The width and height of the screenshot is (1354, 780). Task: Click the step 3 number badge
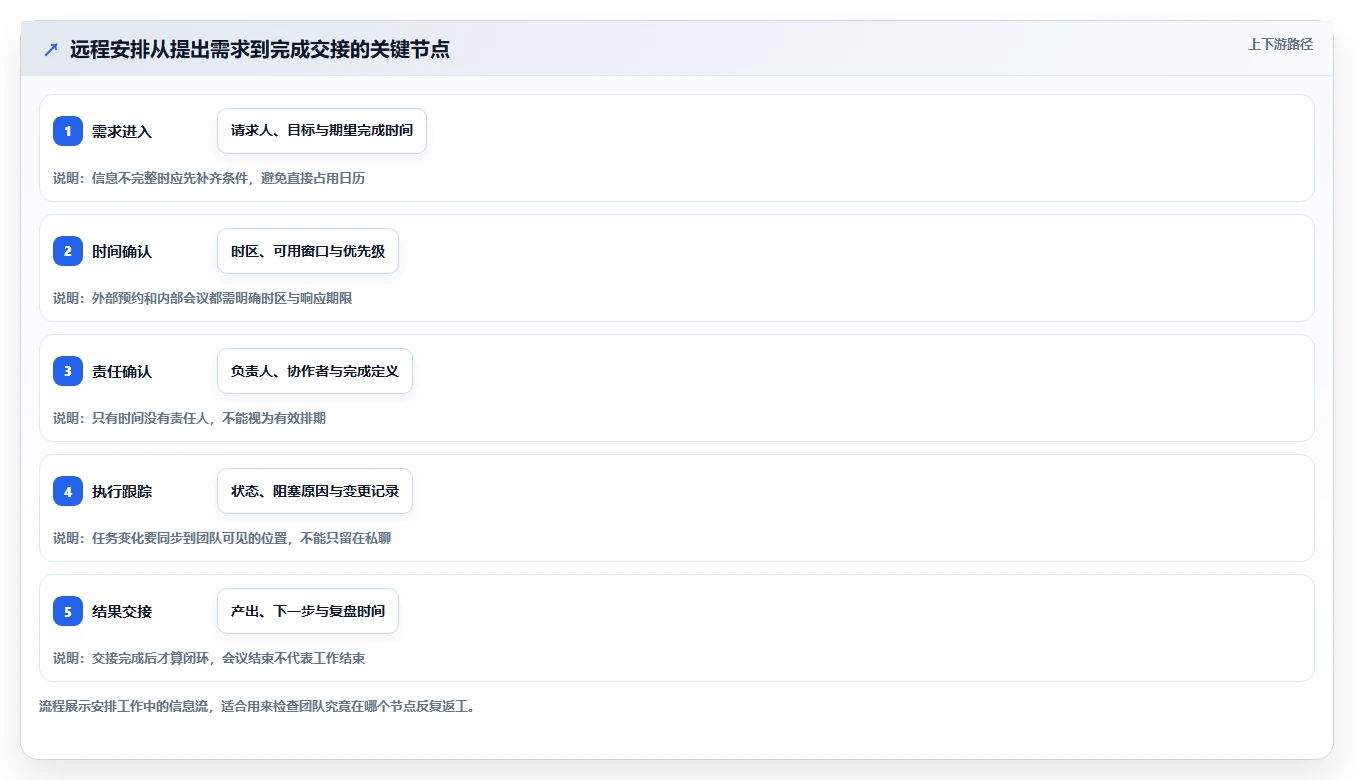click(68, 371)
